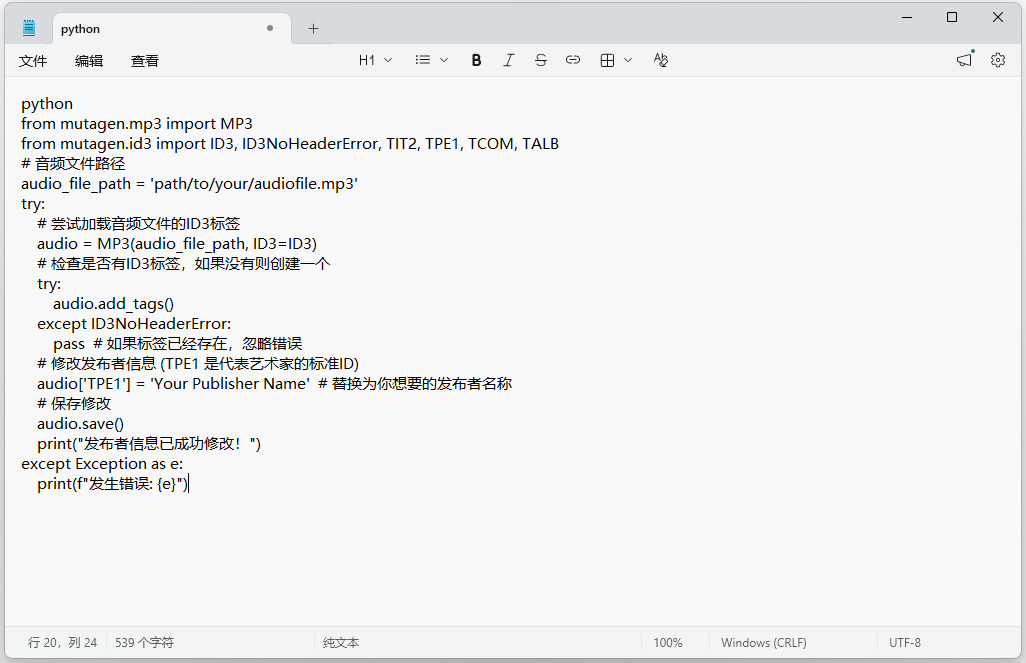Click the 'except Exception as e:' line
This screenshot has width=1026, height=663.
click(x=102, y=464)
